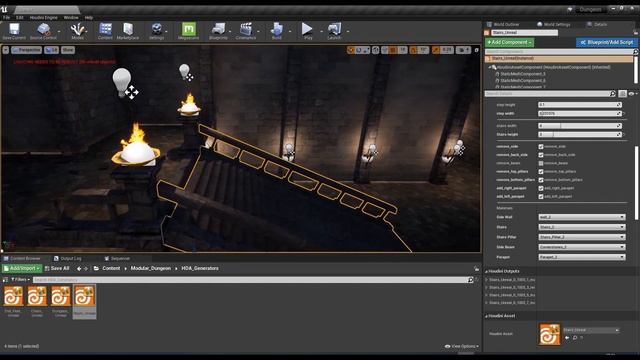Viewport: 640px width, 360px height.
Task: Click the navigate forward arrow in Content Browser
Action: tap(86, 269)
